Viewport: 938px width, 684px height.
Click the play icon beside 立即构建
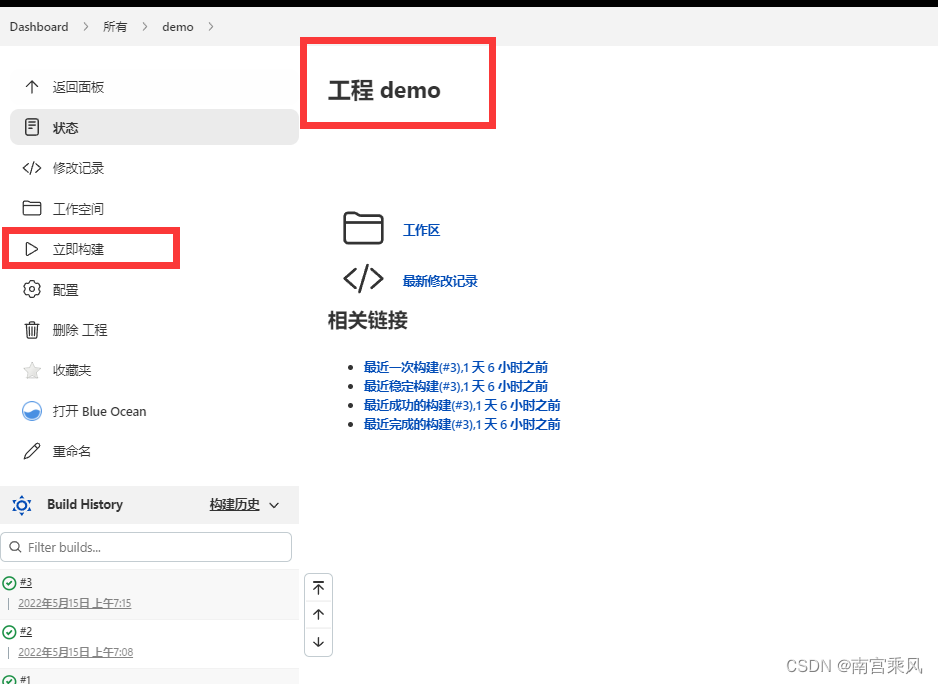point(32,249)
